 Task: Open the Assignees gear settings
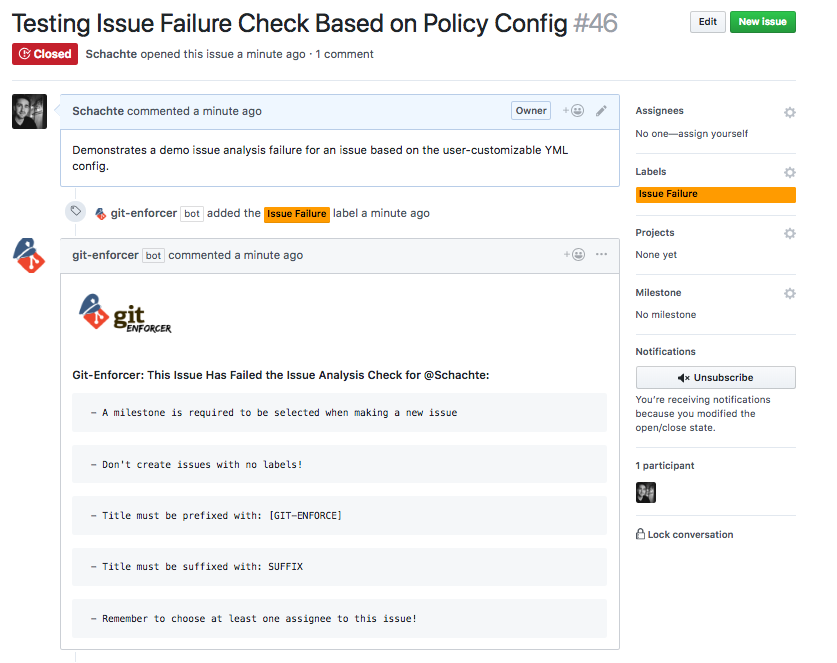[789, 112]
